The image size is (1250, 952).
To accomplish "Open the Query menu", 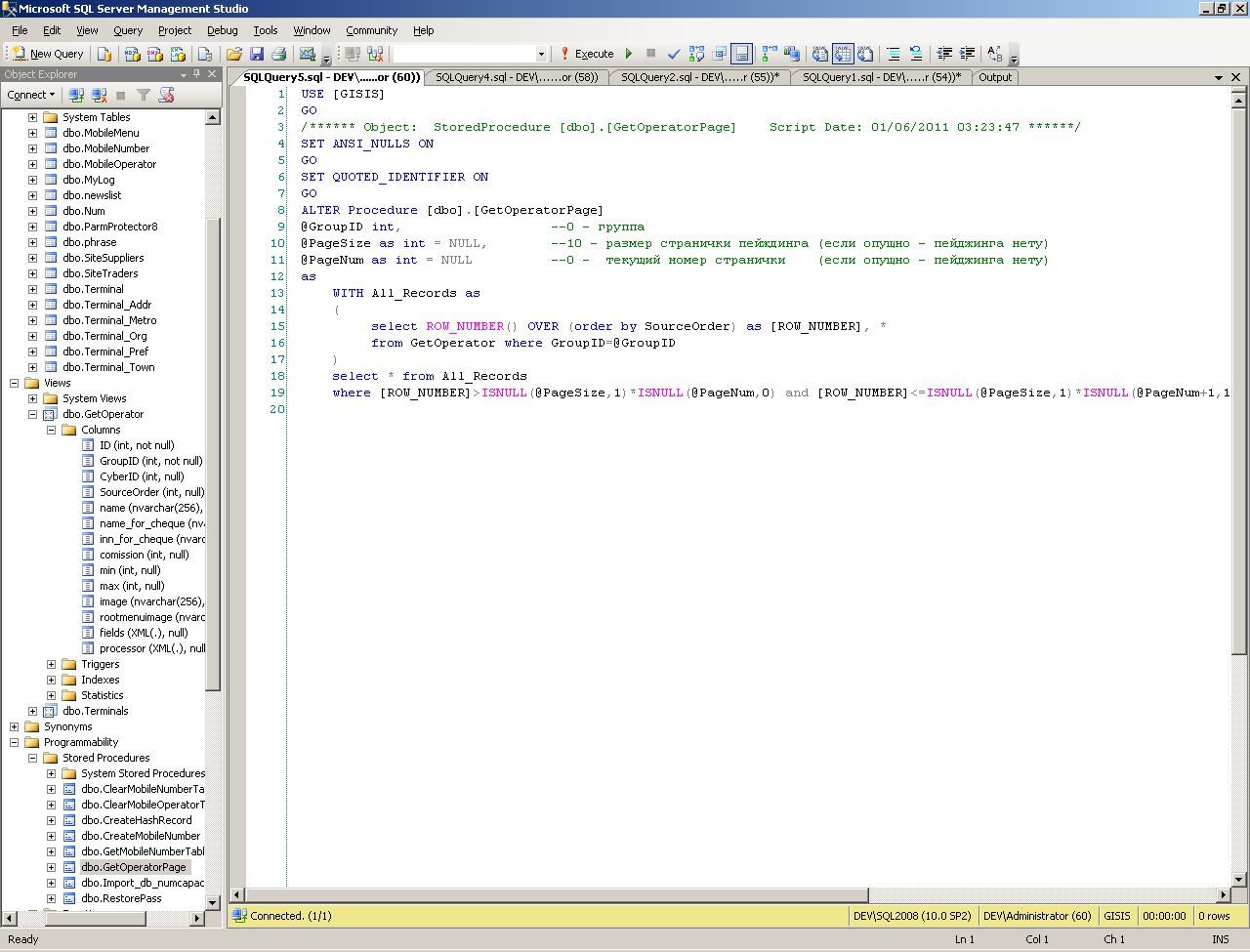I will coord(128,30).
